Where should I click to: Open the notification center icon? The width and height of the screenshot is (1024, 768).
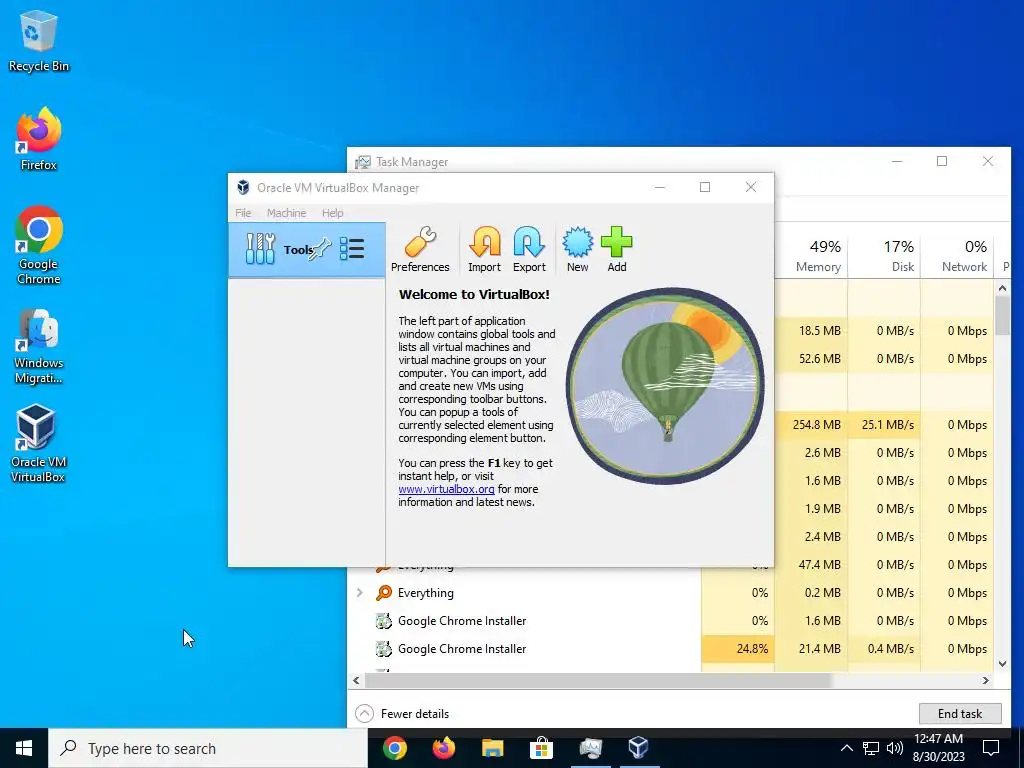(991, 748)
